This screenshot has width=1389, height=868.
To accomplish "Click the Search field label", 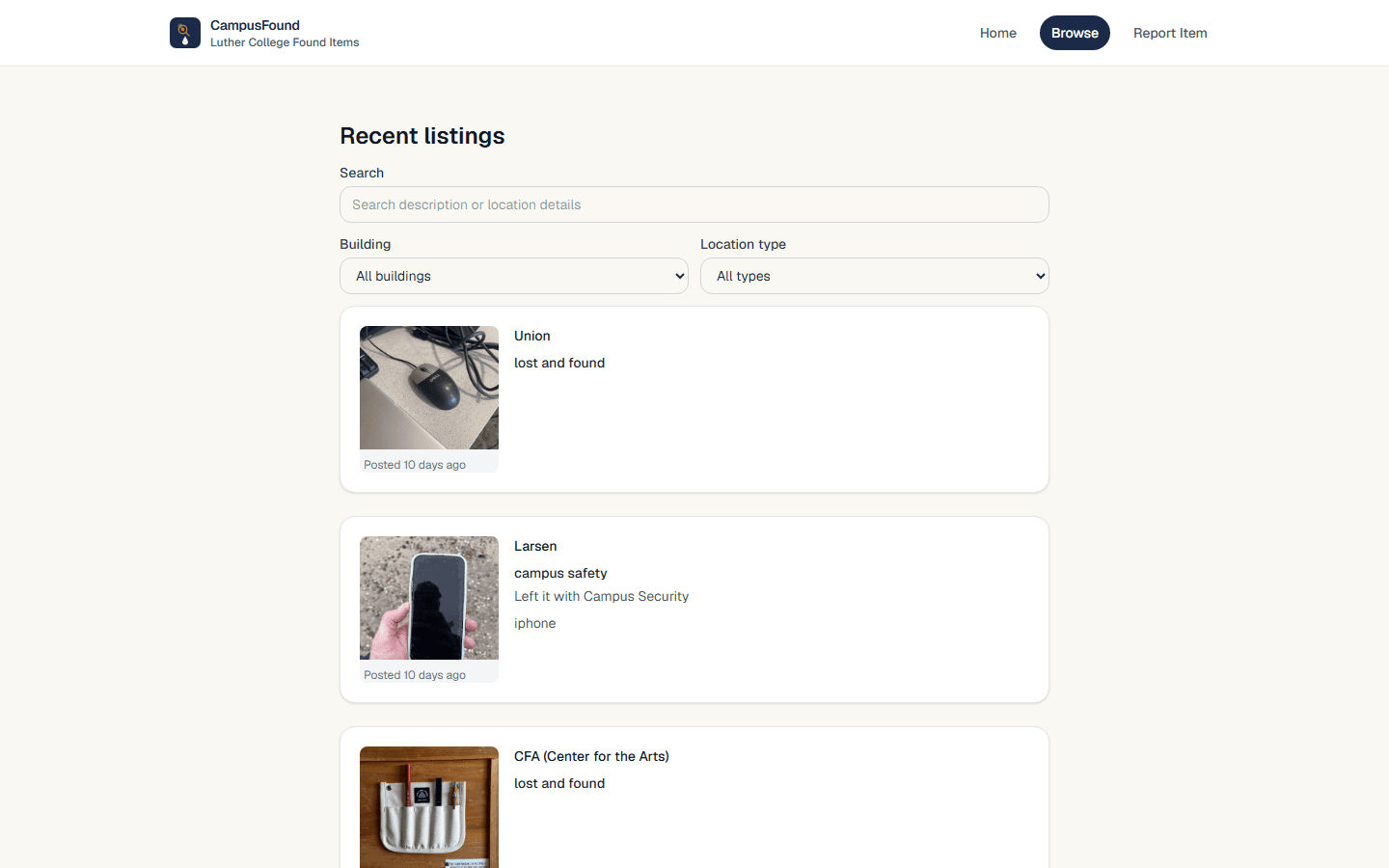I will pyautogui.click(x=362, y=173).
